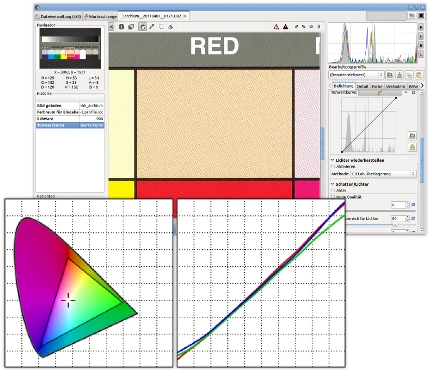430x372 pixels.
Task: Select the straighten line tool
Action: pos(152,27)
